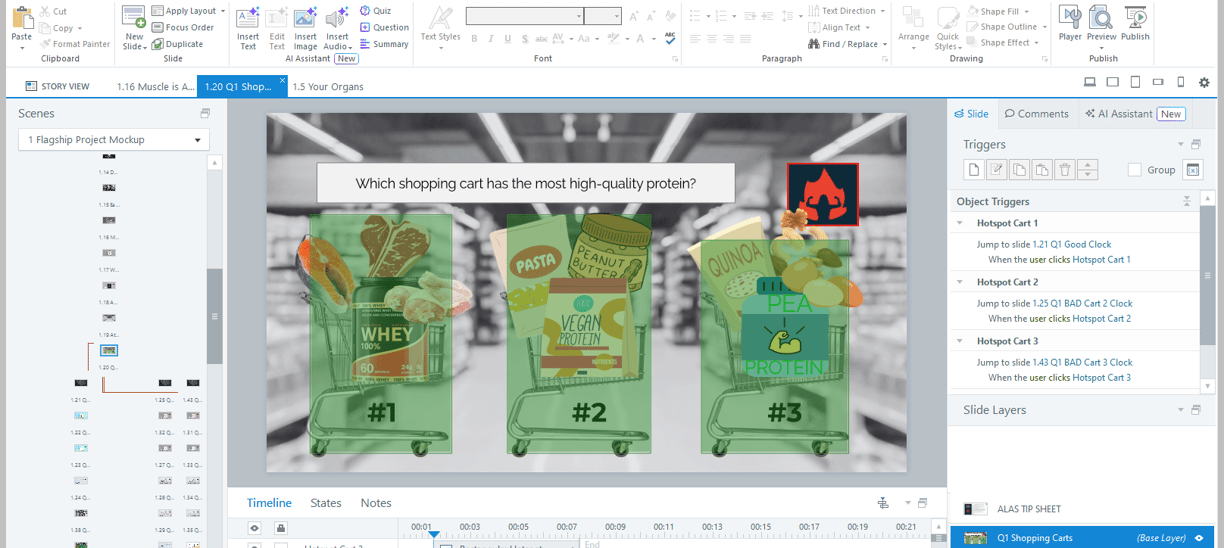Viewport: 1224px width, 548px height.
Task: Switch to timeline States tab
Action: click(326, 503)
